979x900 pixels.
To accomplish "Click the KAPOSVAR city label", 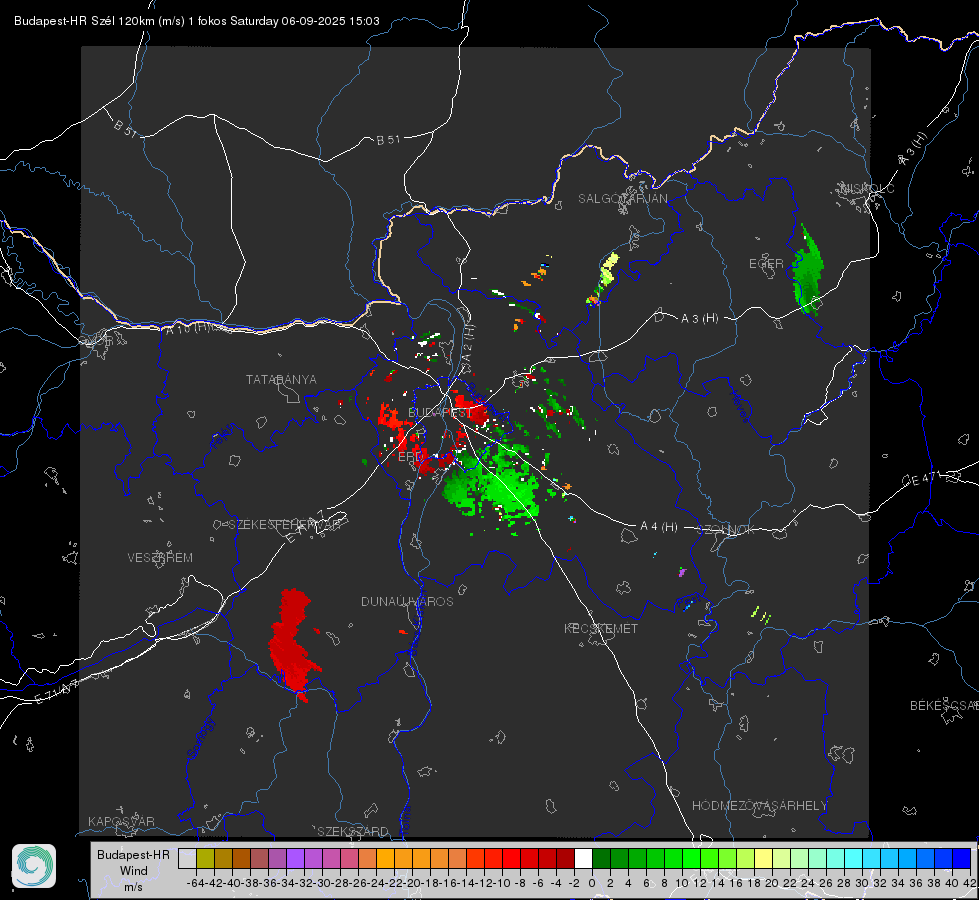I will tap(121, 821).
